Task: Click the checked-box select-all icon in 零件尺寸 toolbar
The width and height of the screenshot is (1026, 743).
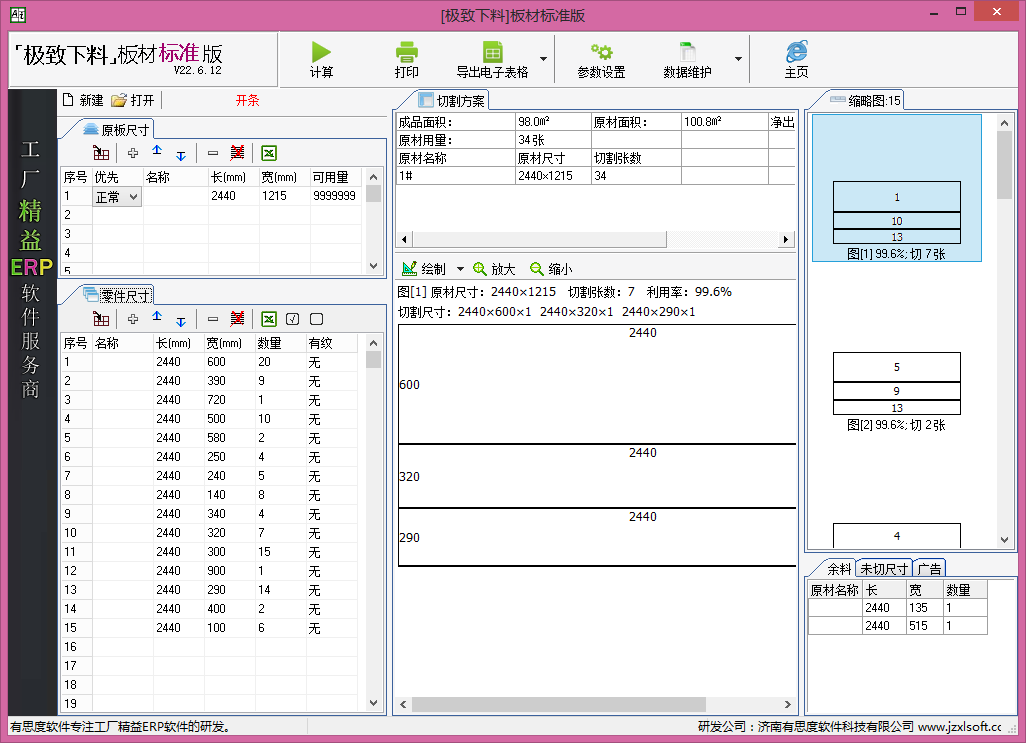Action: click(x=292, y=319)
